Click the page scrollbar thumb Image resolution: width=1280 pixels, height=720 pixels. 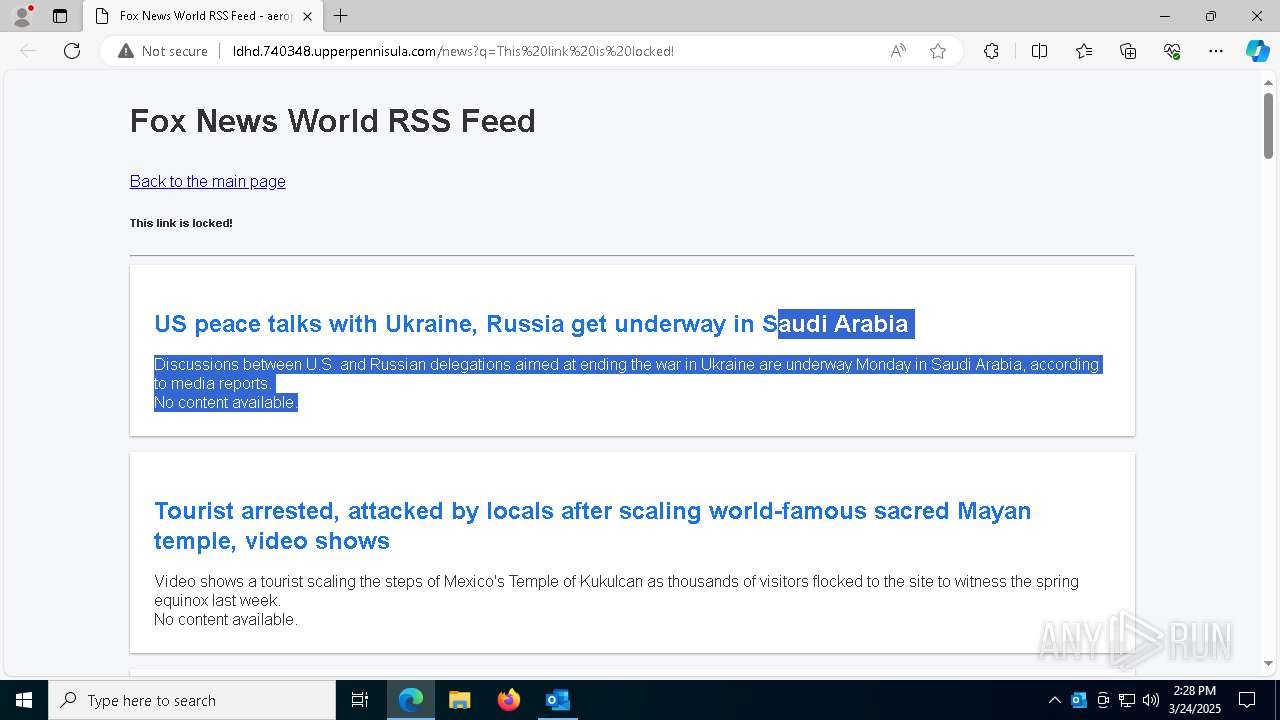1268,126
